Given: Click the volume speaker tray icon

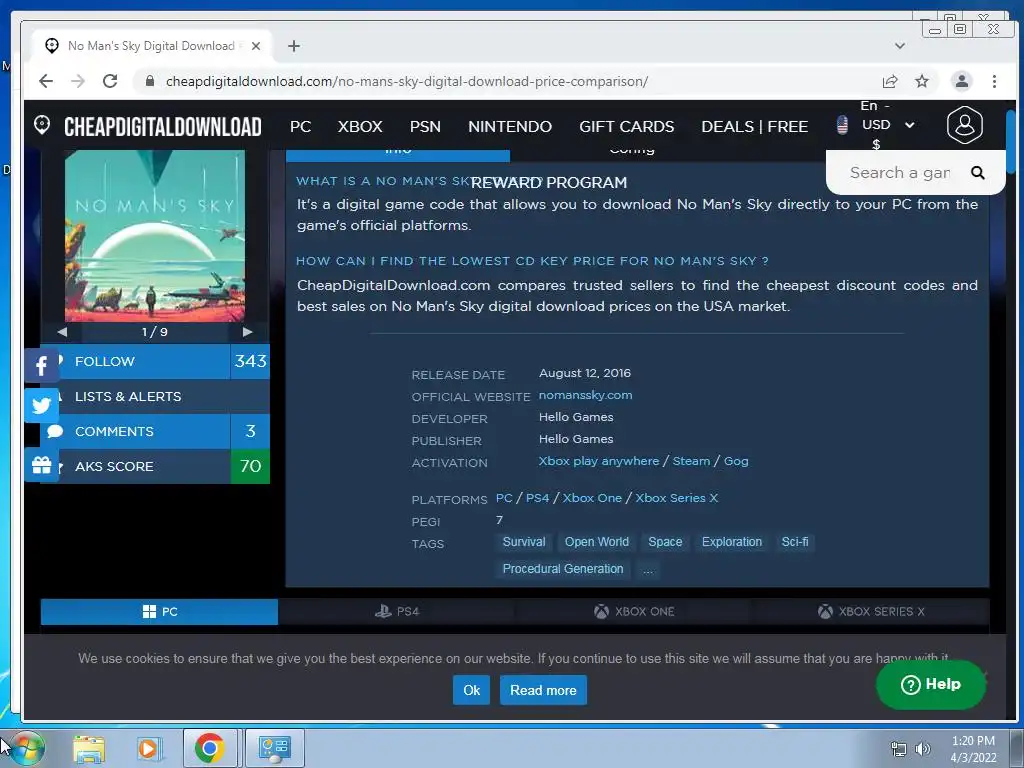Looking at the screenshot, I should [922, 749].
